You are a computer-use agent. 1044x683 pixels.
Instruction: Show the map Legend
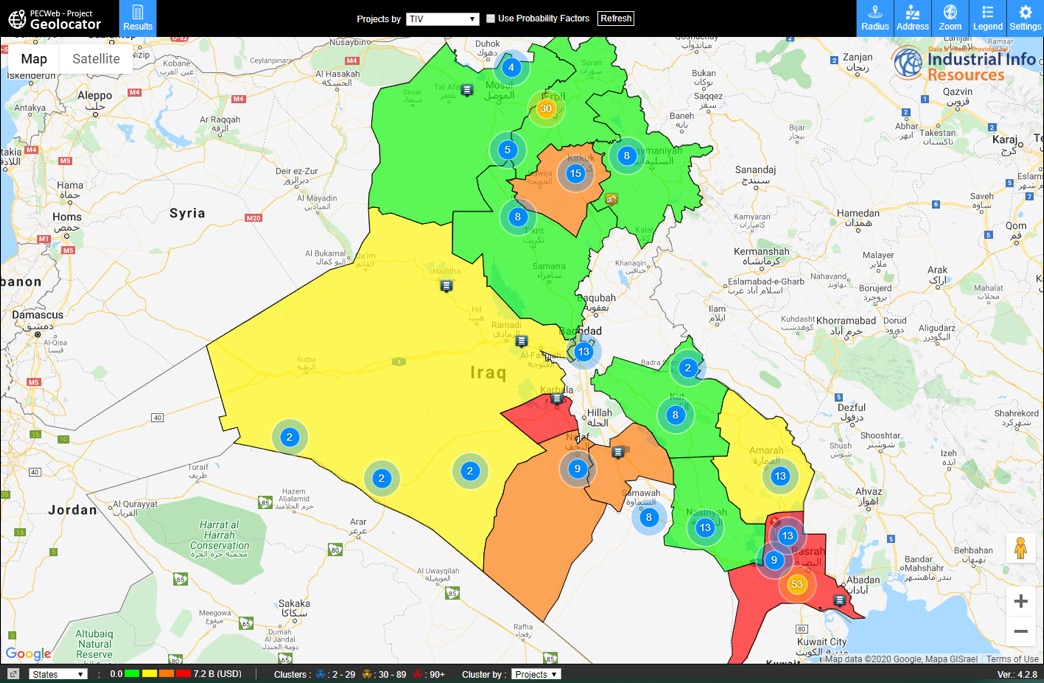point(987,18)
